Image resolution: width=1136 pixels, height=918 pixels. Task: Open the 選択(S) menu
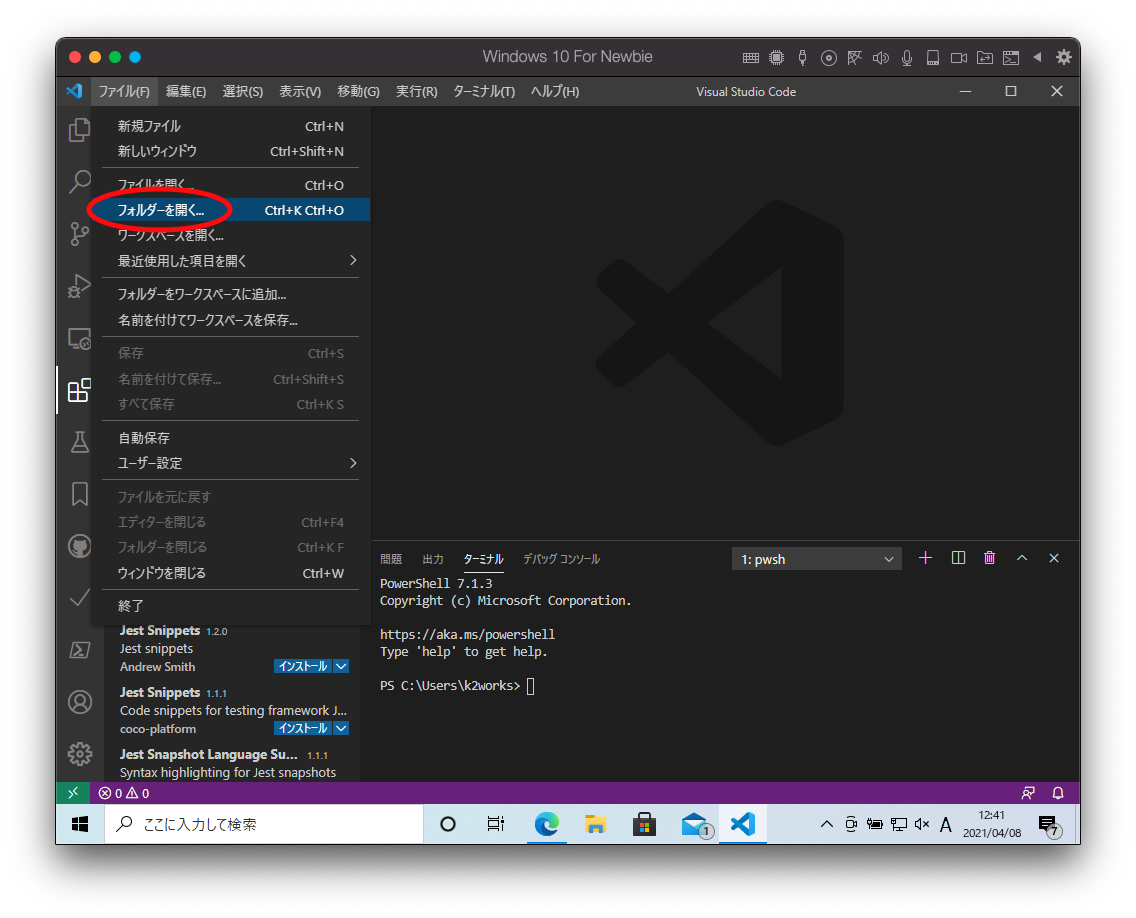(243, 91)
